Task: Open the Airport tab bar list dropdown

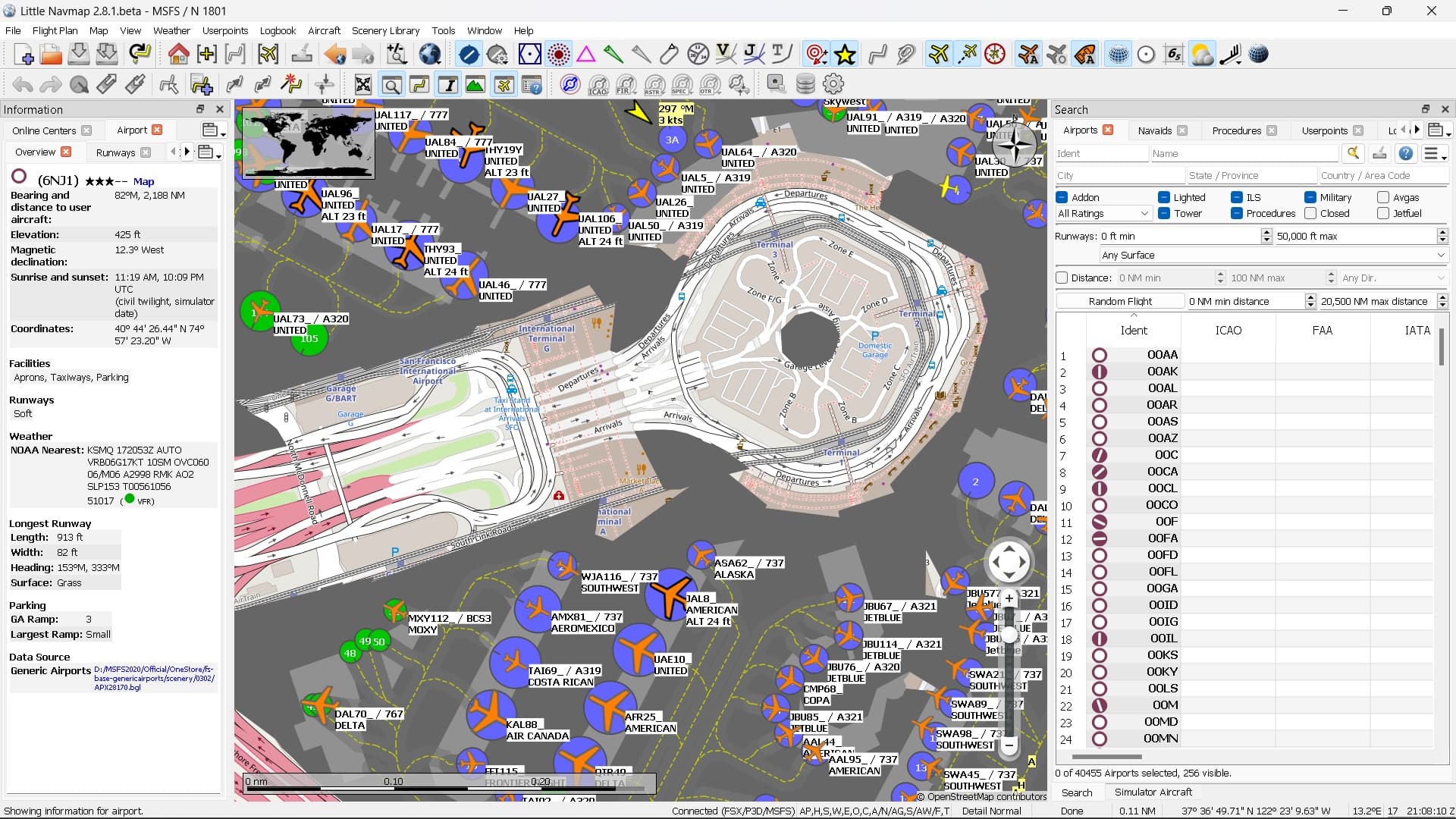Action: (213, 130)
